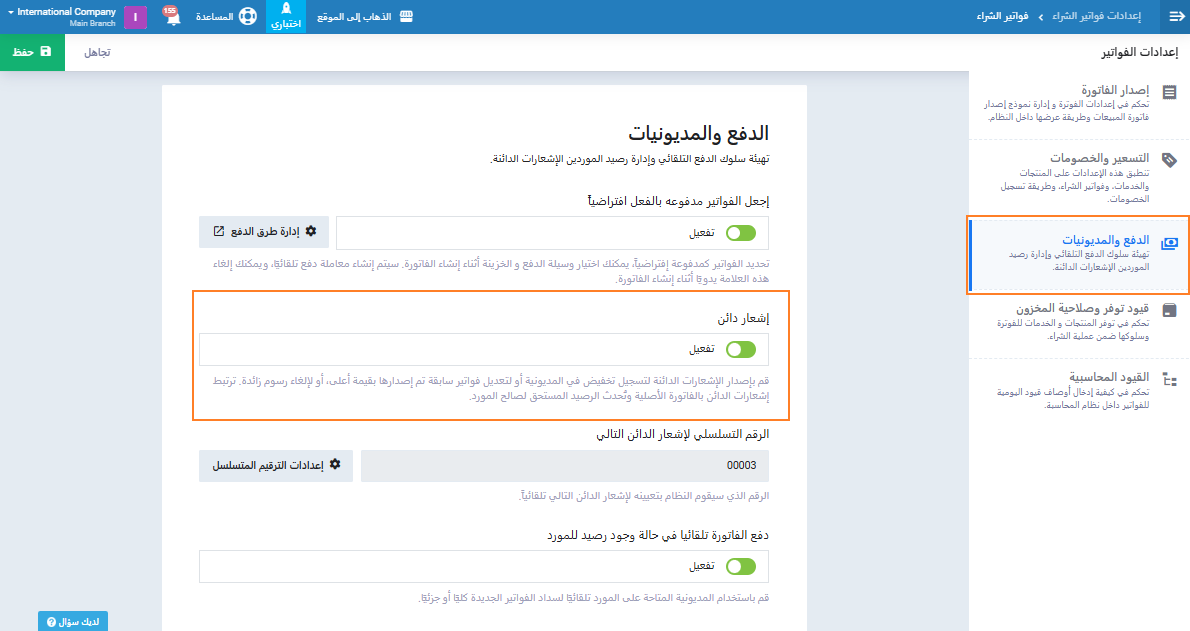
Task: Click the next credit note number field 00003
Action: [564, 466]
